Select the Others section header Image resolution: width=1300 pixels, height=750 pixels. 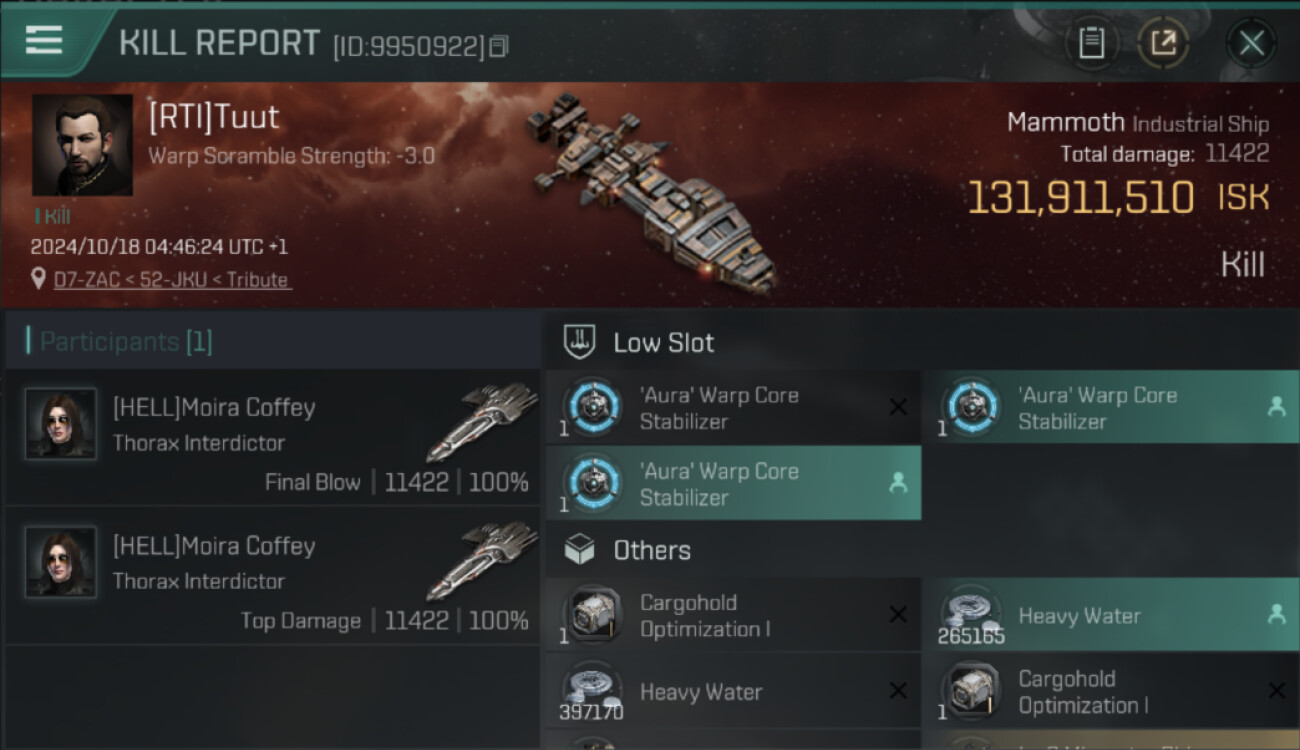click(652, 550)
